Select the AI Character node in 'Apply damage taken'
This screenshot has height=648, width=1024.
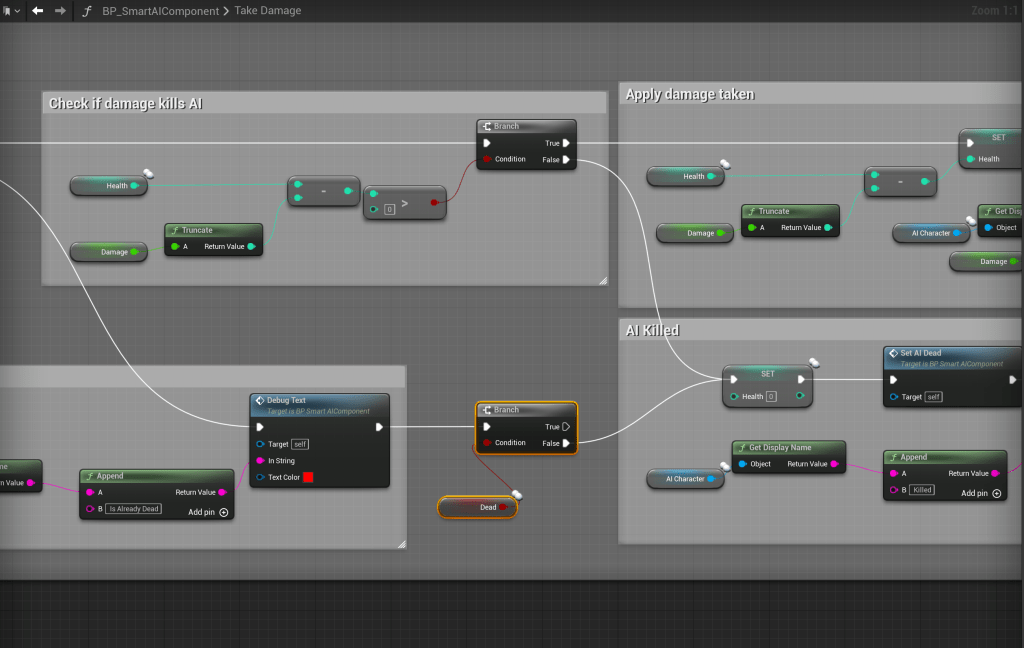[x=931, y=233]
